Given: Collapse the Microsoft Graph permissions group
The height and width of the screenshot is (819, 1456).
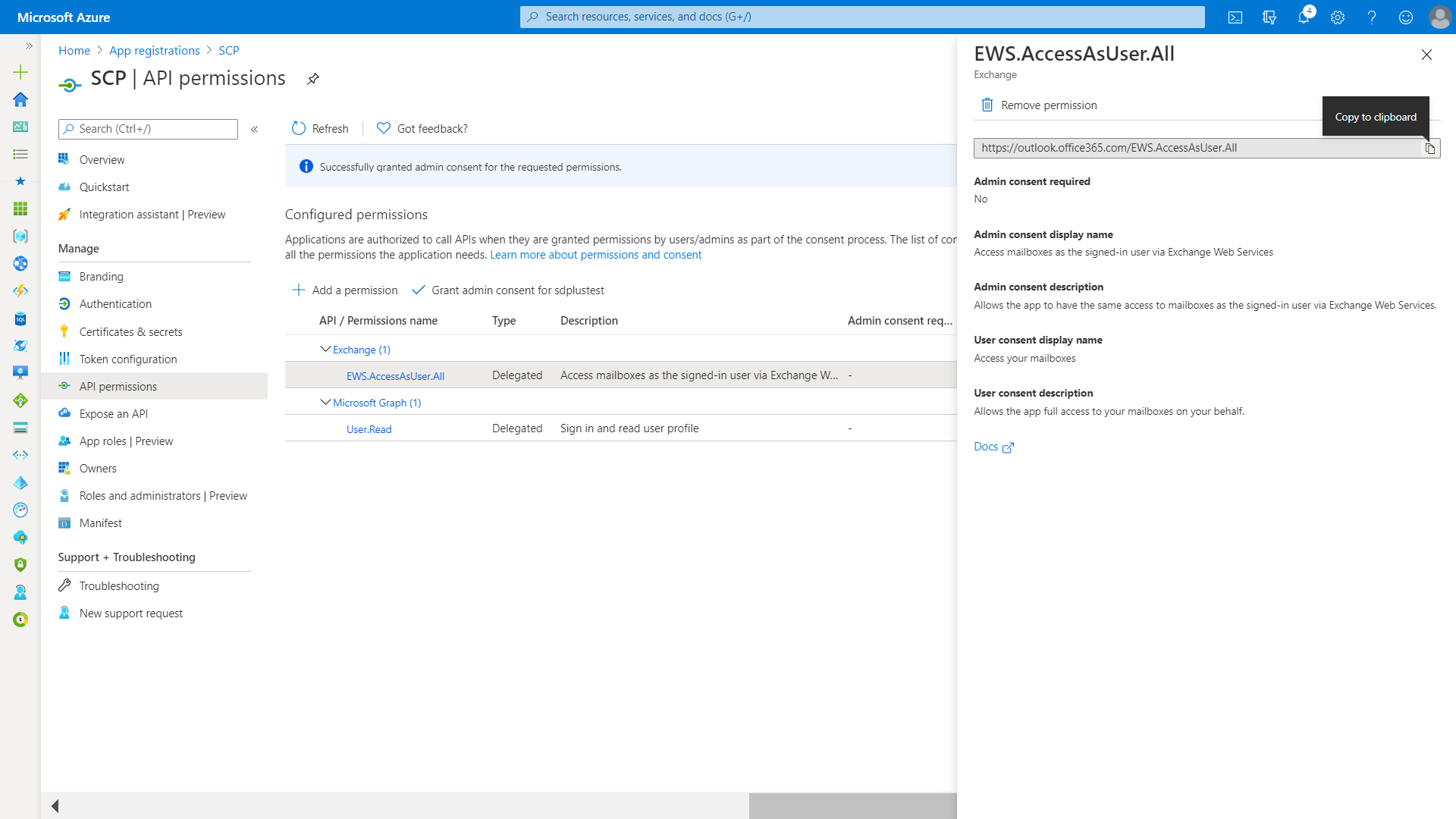Looking at the screenshot, I should pos(325,403).
